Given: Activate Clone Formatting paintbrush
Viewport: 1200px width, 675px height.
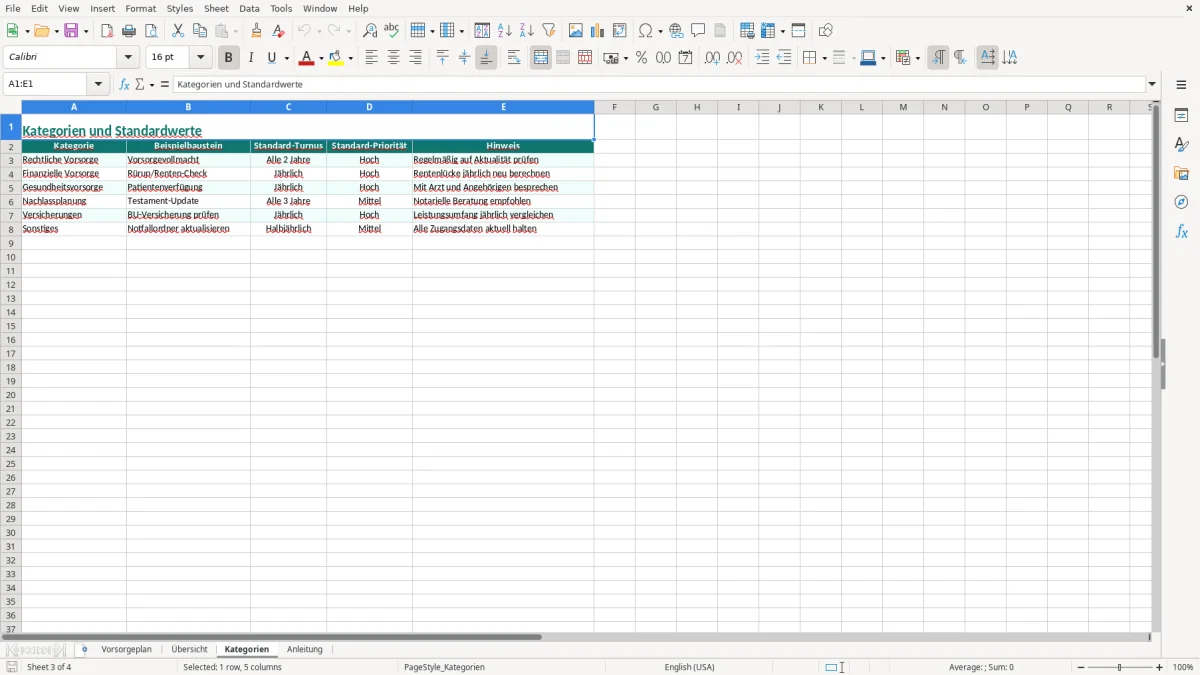Looking at the screenshot, I should pyautogui.click(x=256, y=31).
